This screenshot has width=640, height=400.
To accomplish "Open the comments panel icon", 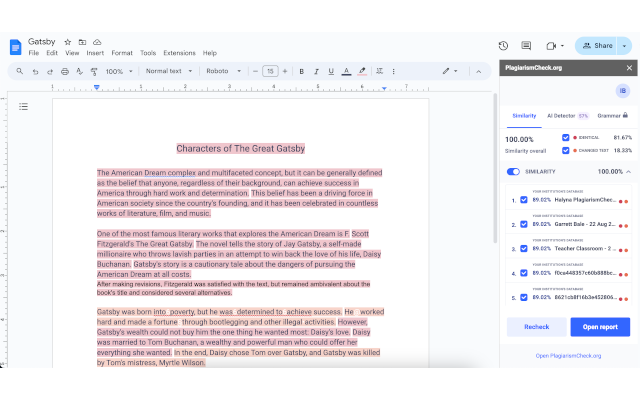I will point(526,46).
